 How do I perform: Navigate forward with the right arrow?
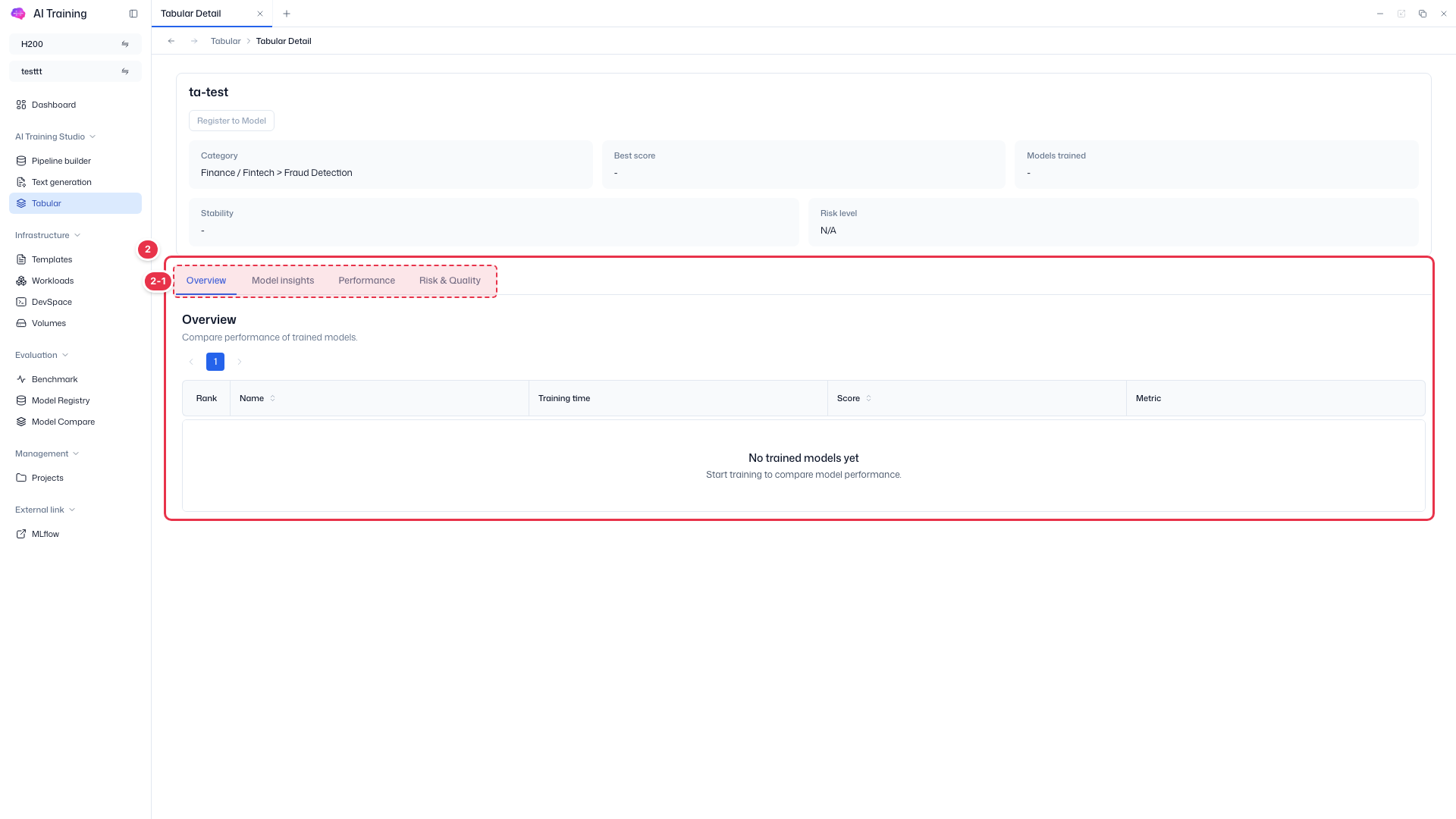[194, 41]
